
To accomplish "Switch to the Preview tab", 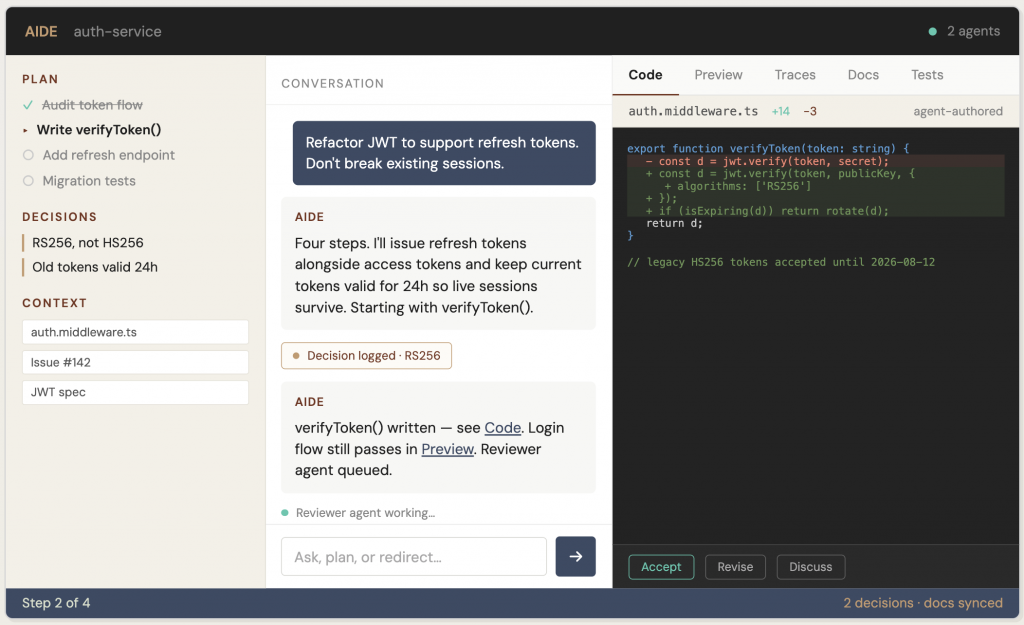I will click(718, 75).
